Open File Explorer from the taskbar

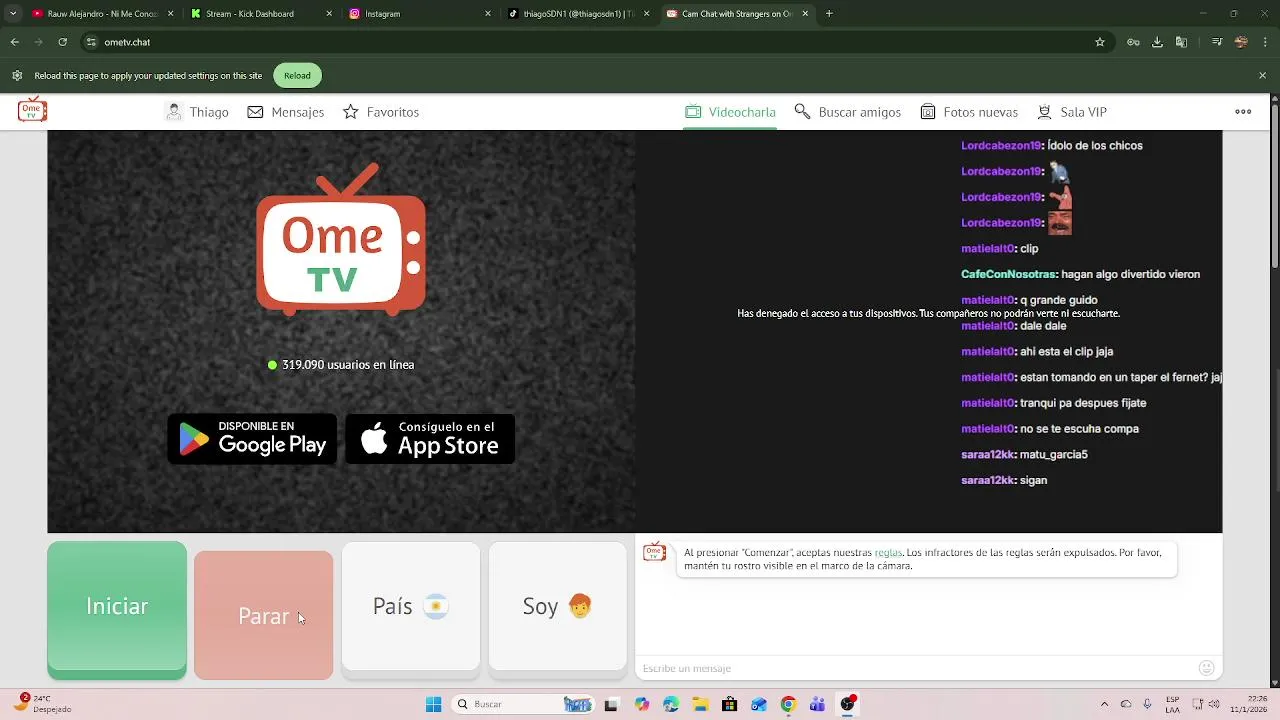coord(700,704)
